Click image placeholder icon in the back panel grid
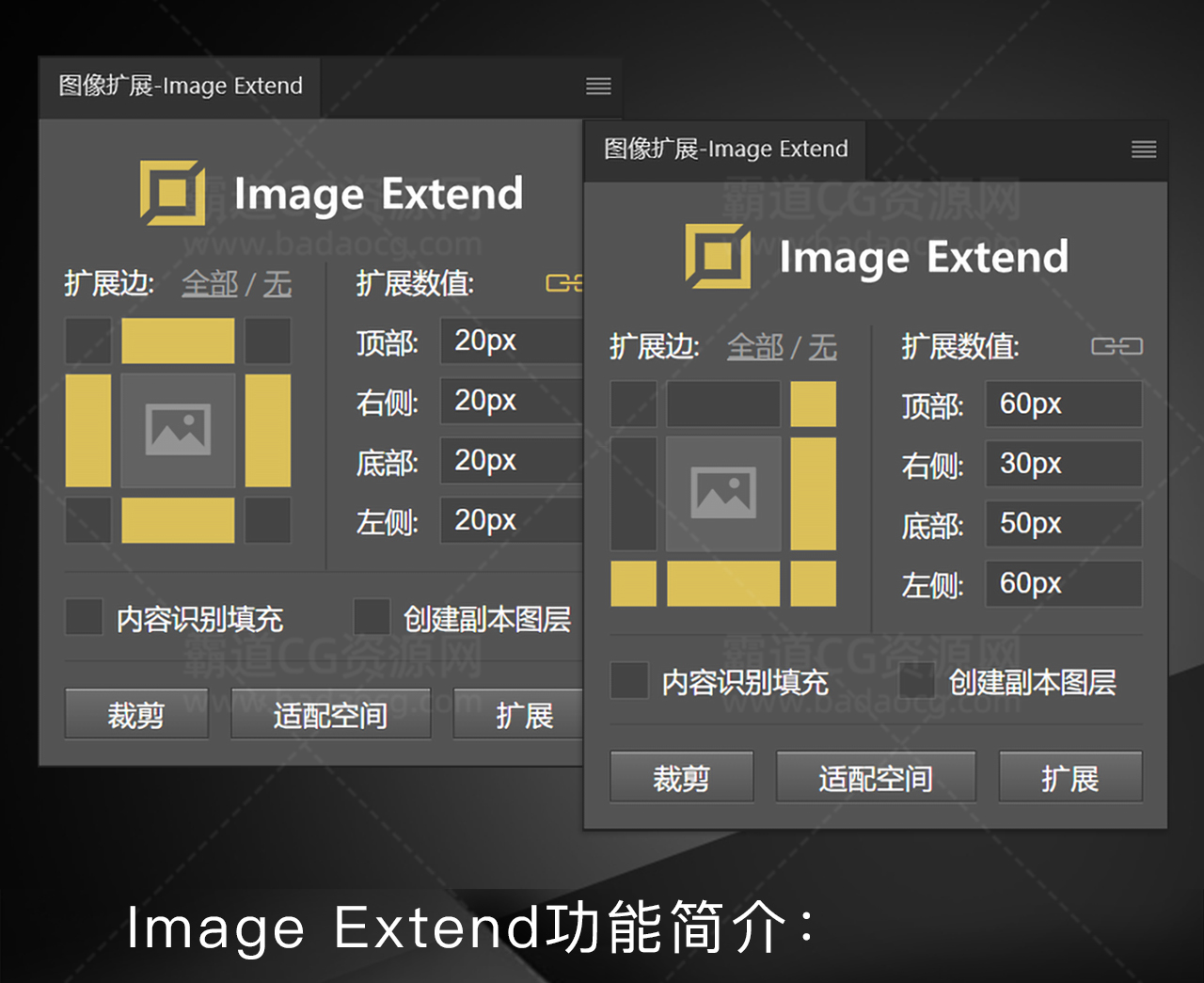1204x983 pixels. coord(178,431)
